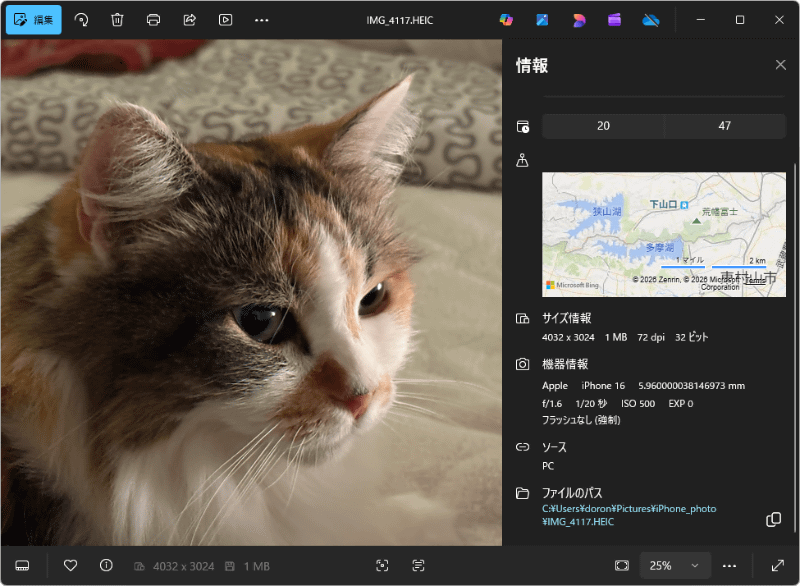Select the minute field showing 47

coord(726,126)
